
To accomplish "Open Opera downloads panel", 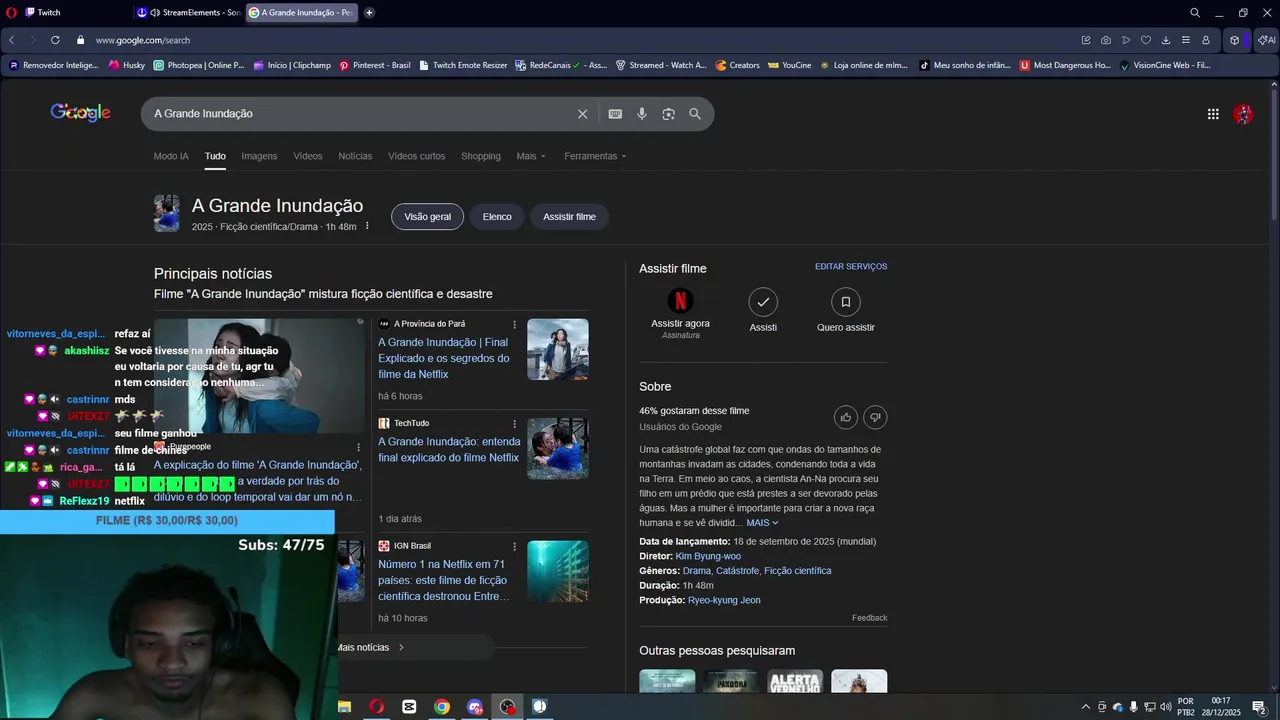I will tap(1166, 40).
